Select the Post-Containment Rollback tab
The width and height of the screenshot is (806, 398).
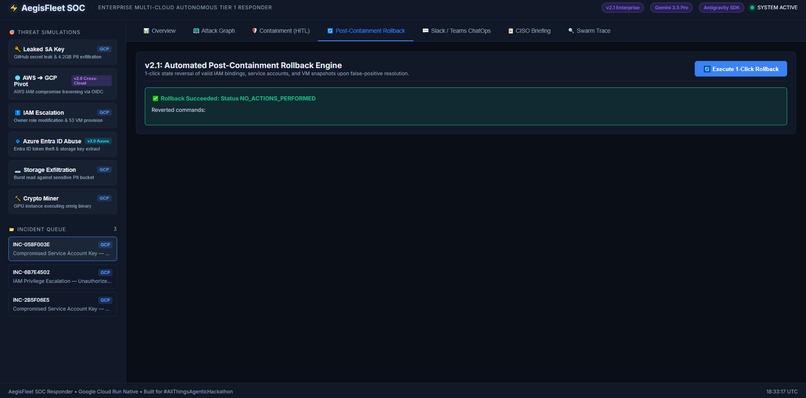click(365, 31)
